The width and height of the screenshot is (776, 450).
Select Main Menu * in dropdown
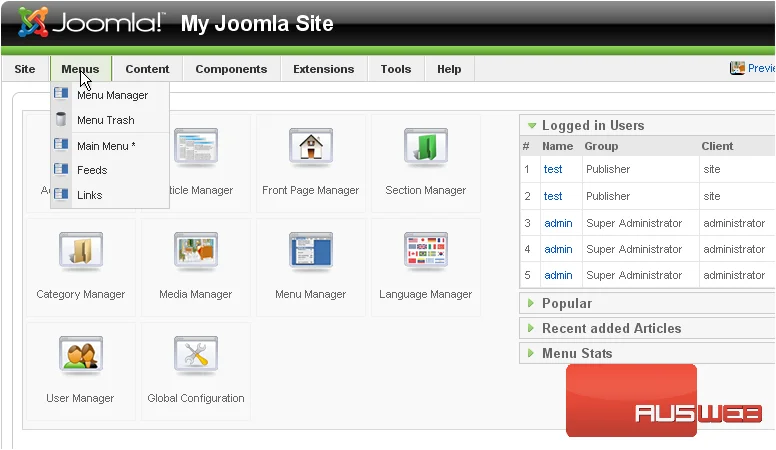pyautogui.click(x=106, y=146)
